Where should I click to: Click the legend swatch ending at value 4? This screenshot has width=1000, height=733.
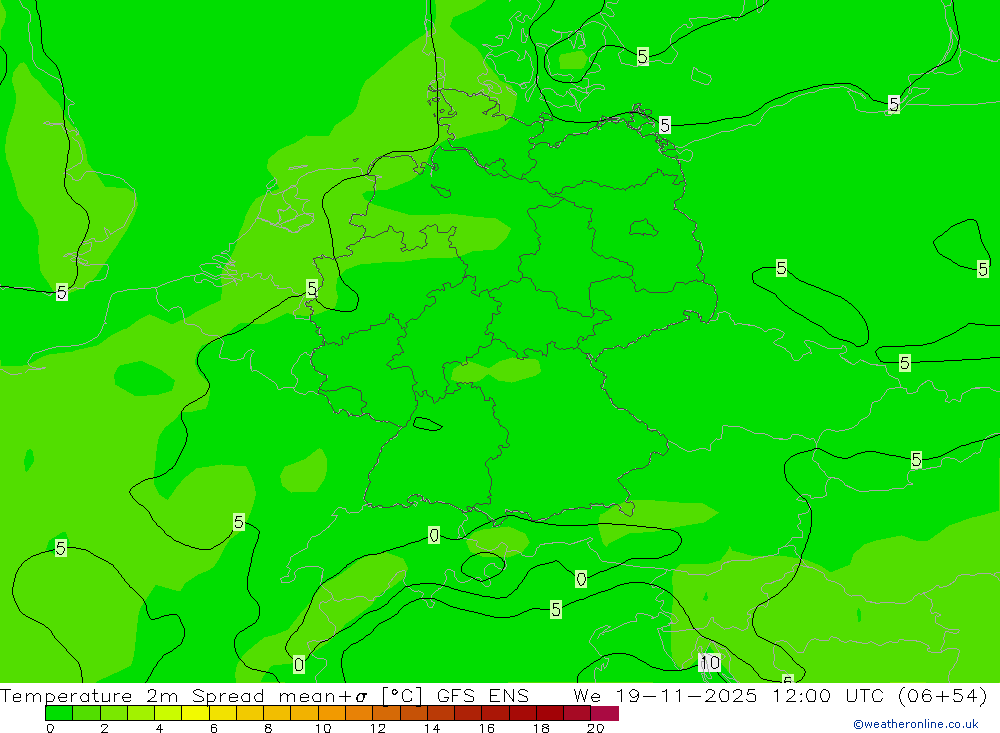tap(141, 713)
